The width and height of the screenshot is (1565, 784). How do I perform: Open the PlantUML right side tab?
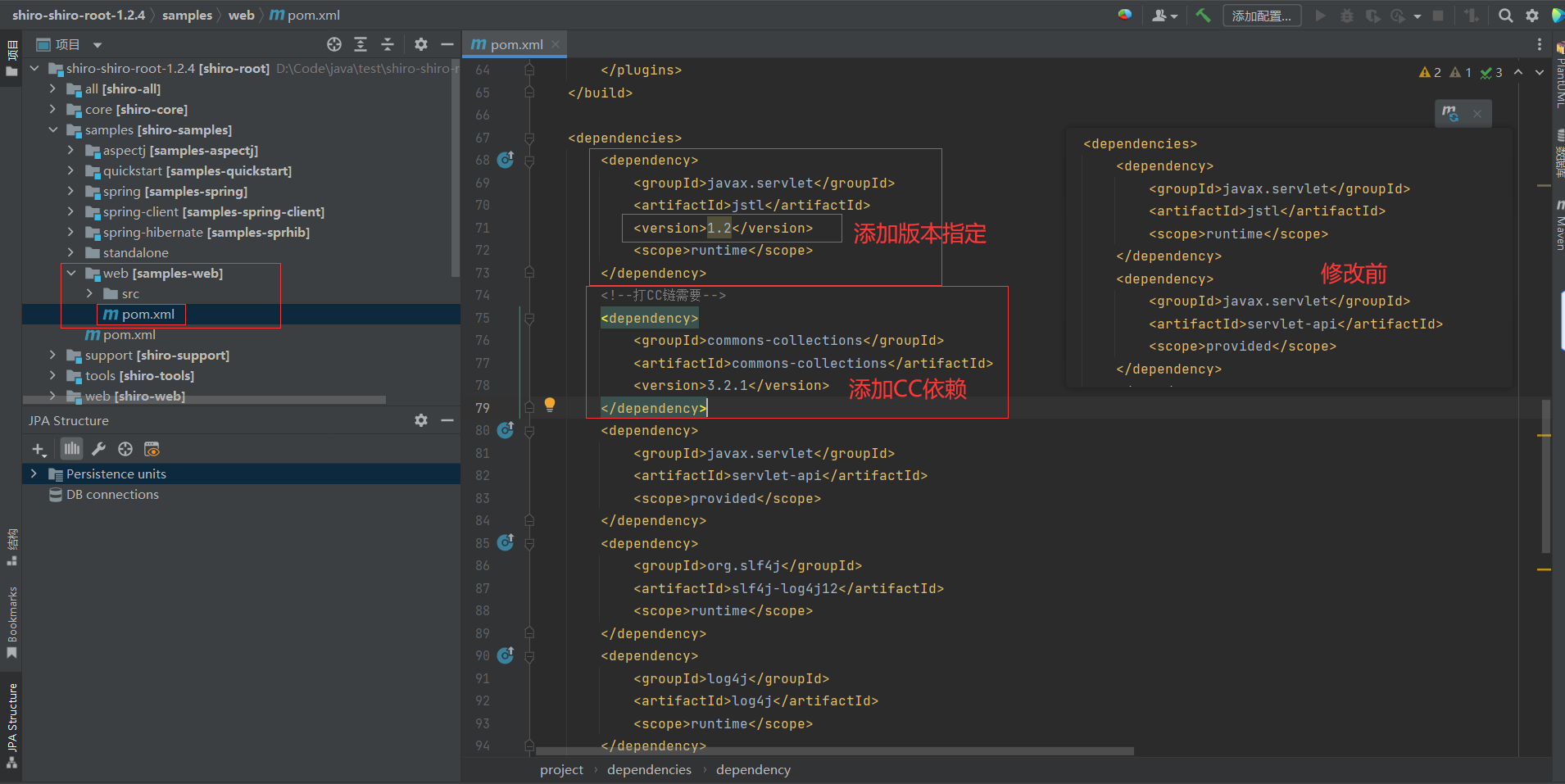click(1558, 74)
